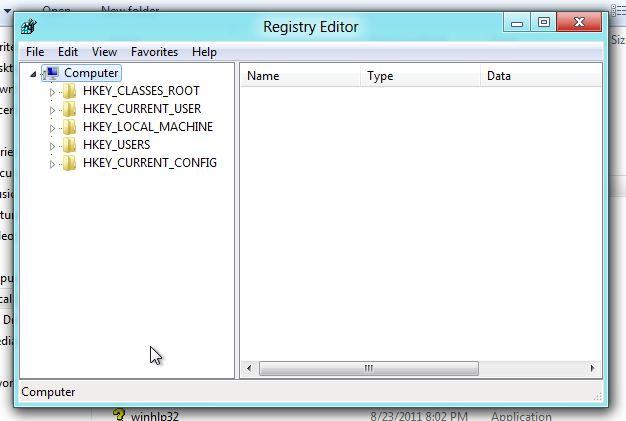This screenshot has height=421, width=626.
Task: Select the HKEY_CURRENT_CONFIG key label
Action: pos(150,163)
